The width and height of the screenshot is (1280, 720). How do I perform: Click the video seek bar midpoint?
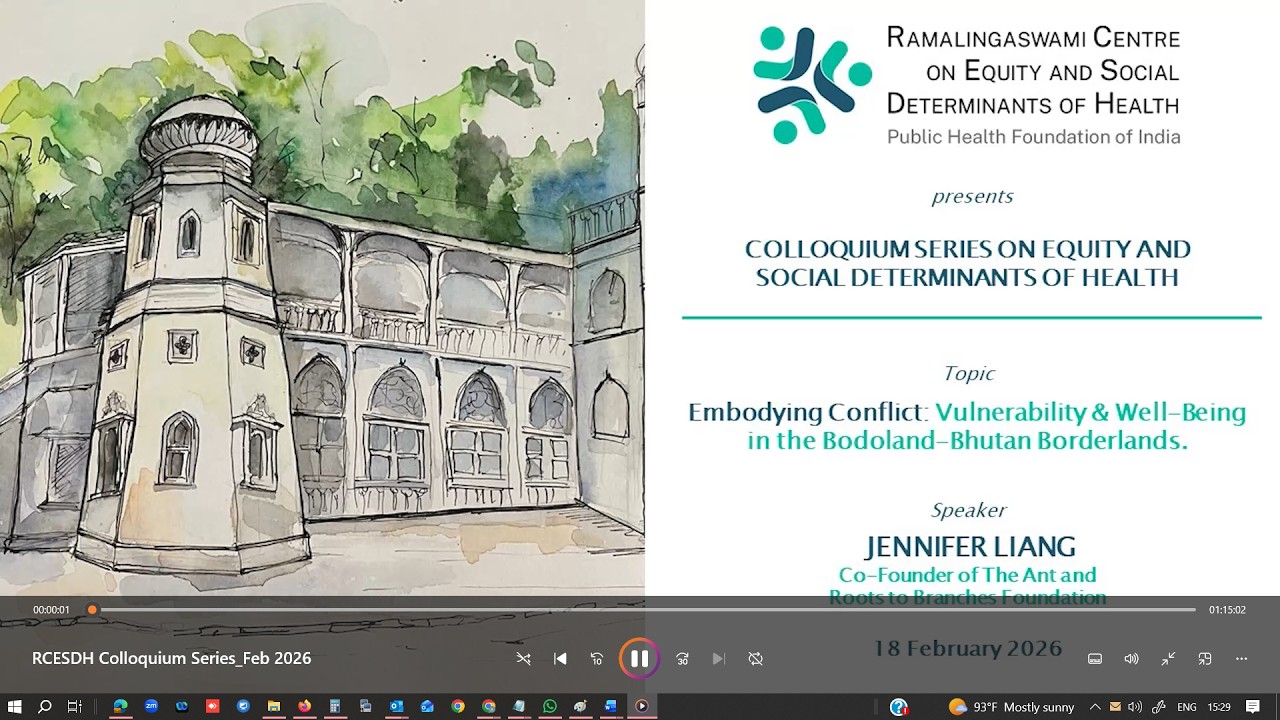pos(644,610)
